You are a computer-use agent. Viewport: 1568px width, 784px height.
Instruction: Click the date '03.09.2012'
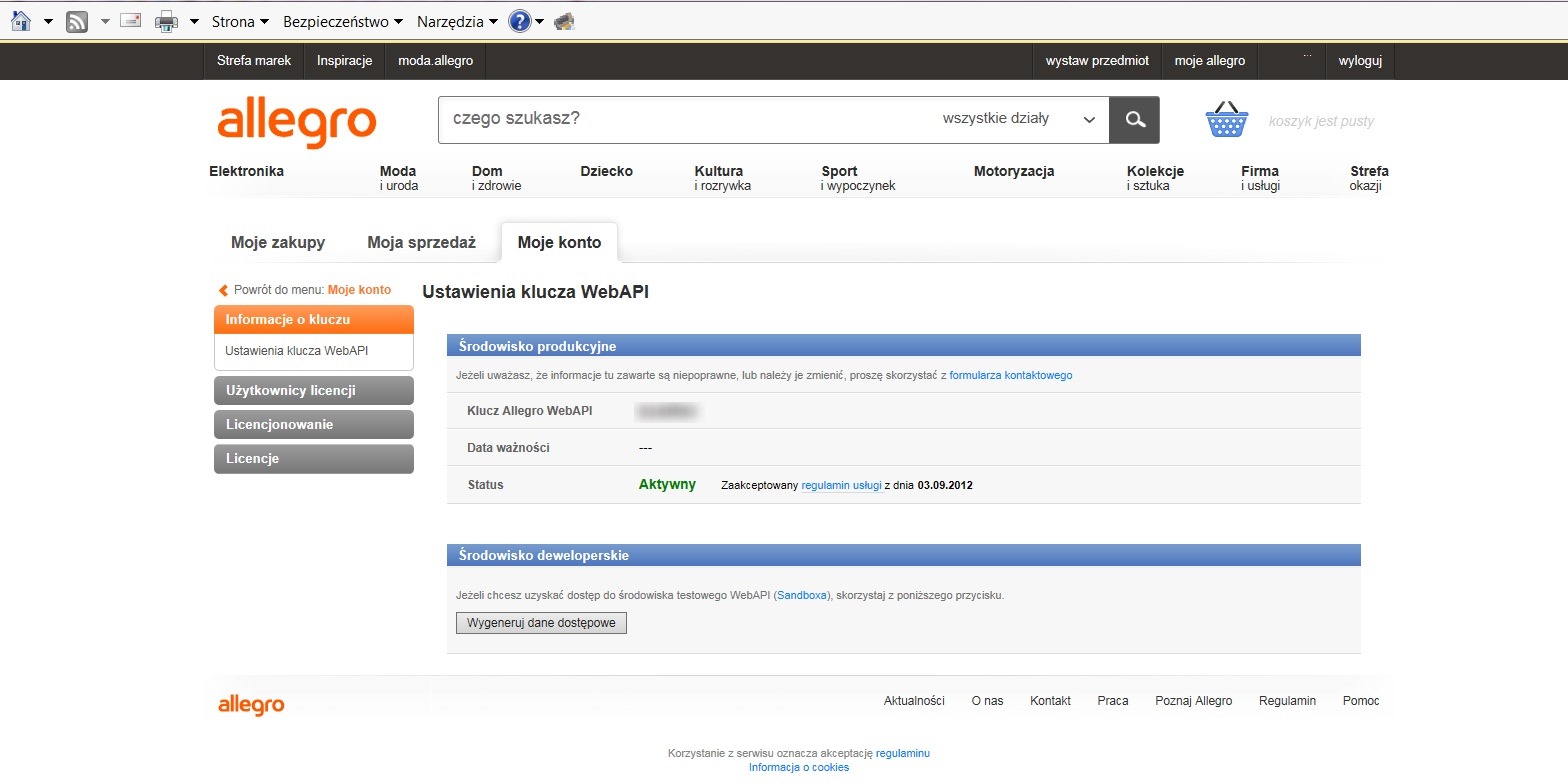(945, 485)
